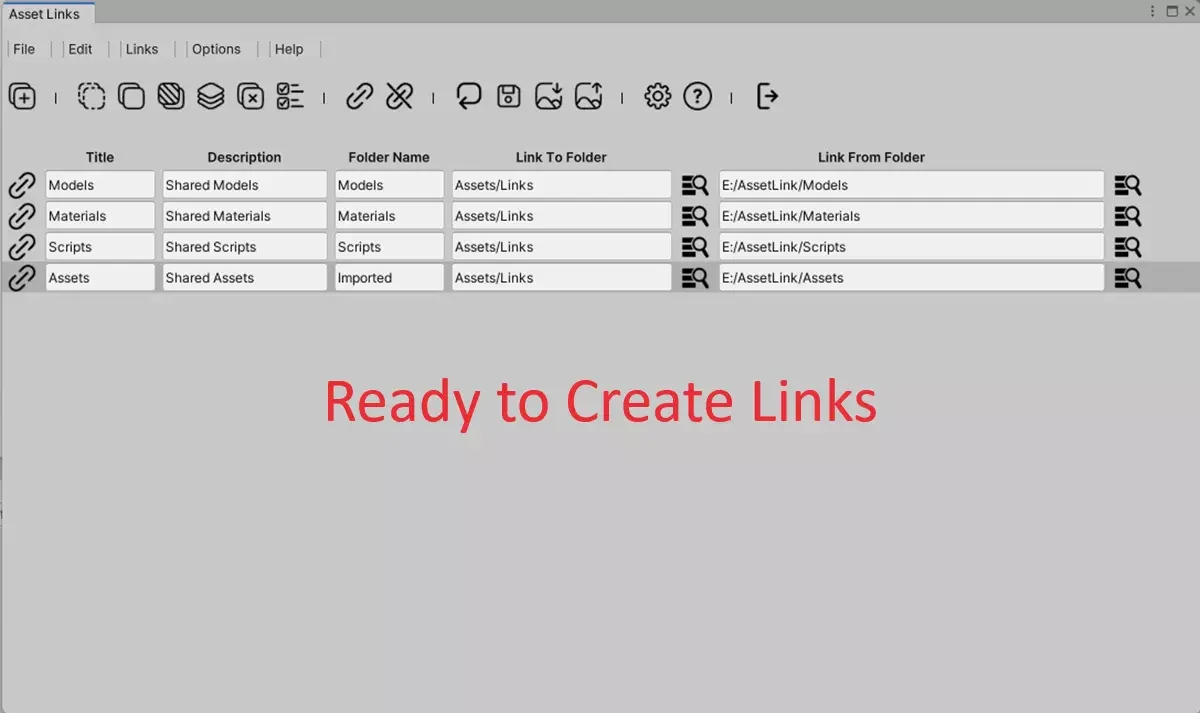Click the picture with up-arrow icon
This screenshot has height=713, width=1200.
pos(588,96)
